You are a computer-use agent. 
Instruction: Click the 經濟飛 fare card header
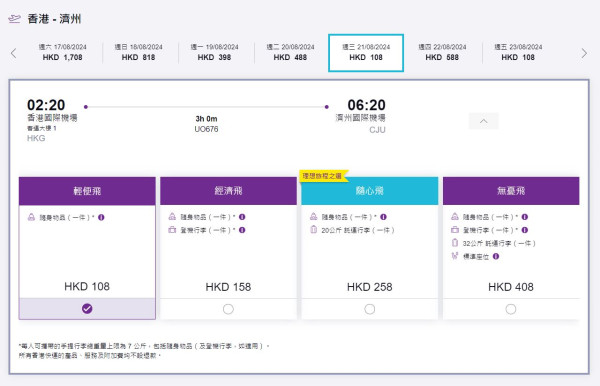228,191
